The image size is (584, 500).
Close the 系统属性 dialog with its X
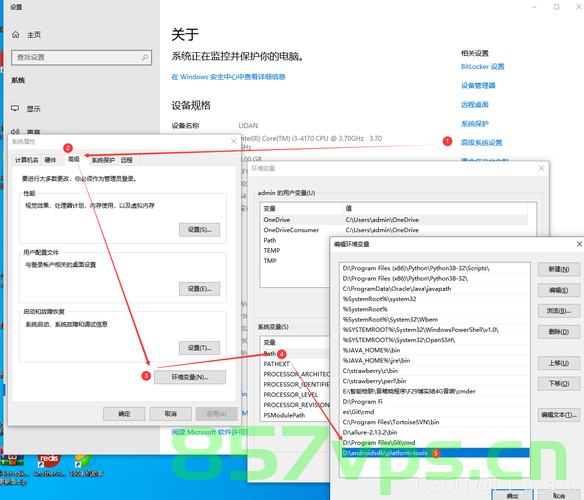click(234, 142)
